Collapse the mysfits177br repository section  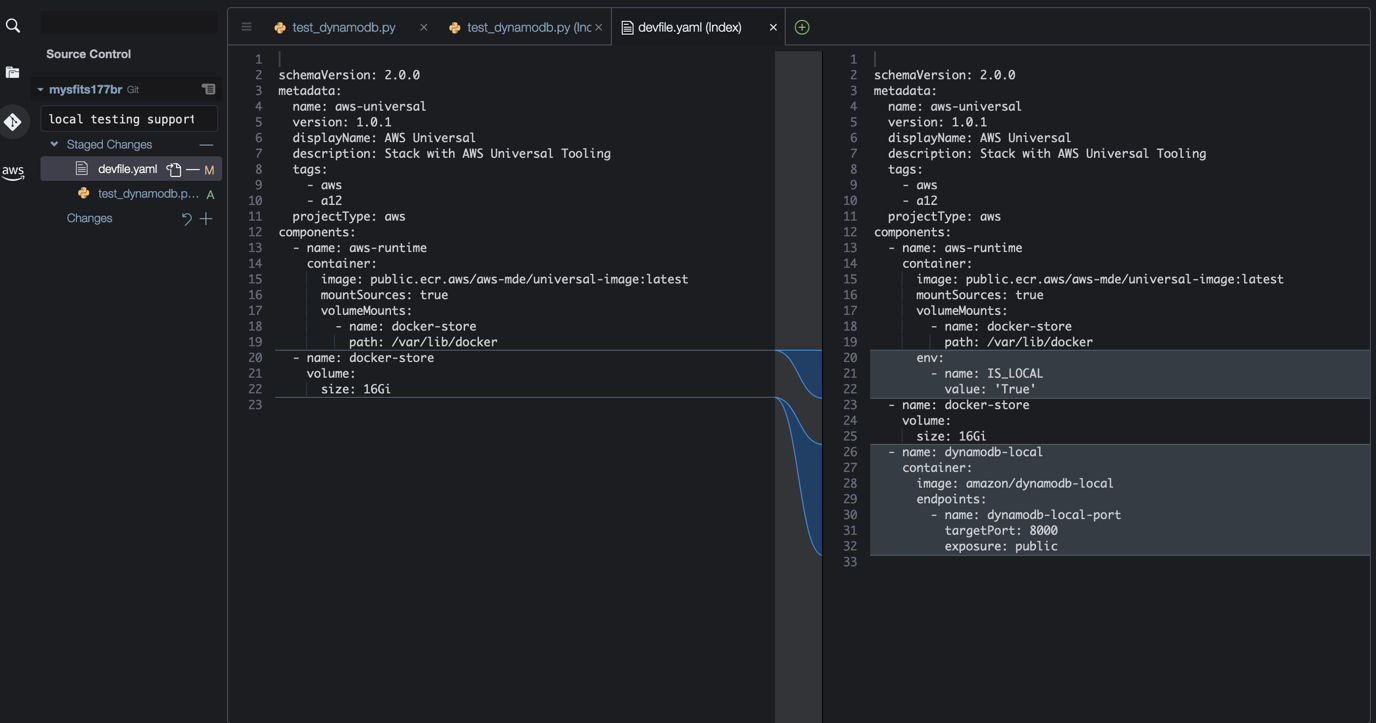39,88
